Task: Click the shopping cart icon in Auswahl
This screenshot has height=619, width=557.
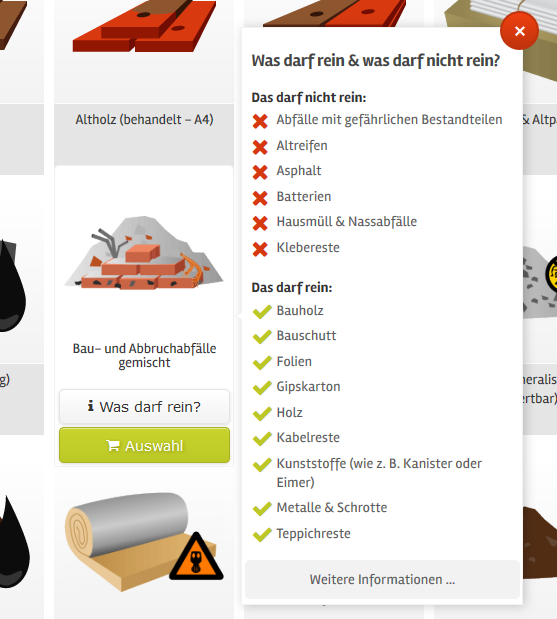Action: [113, 446]
